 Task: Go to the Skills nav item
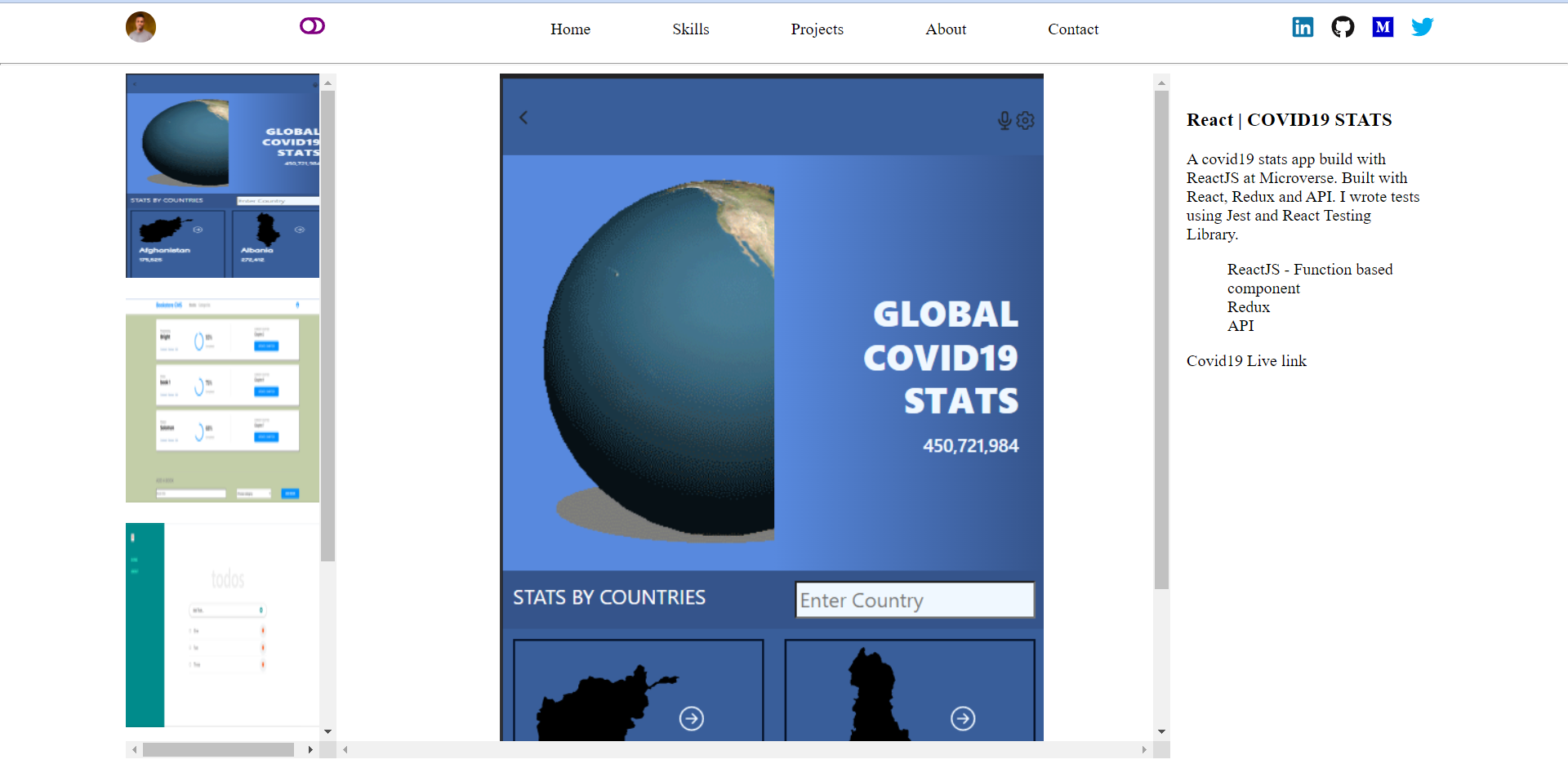pyautogui.click(x=691, y=29)
